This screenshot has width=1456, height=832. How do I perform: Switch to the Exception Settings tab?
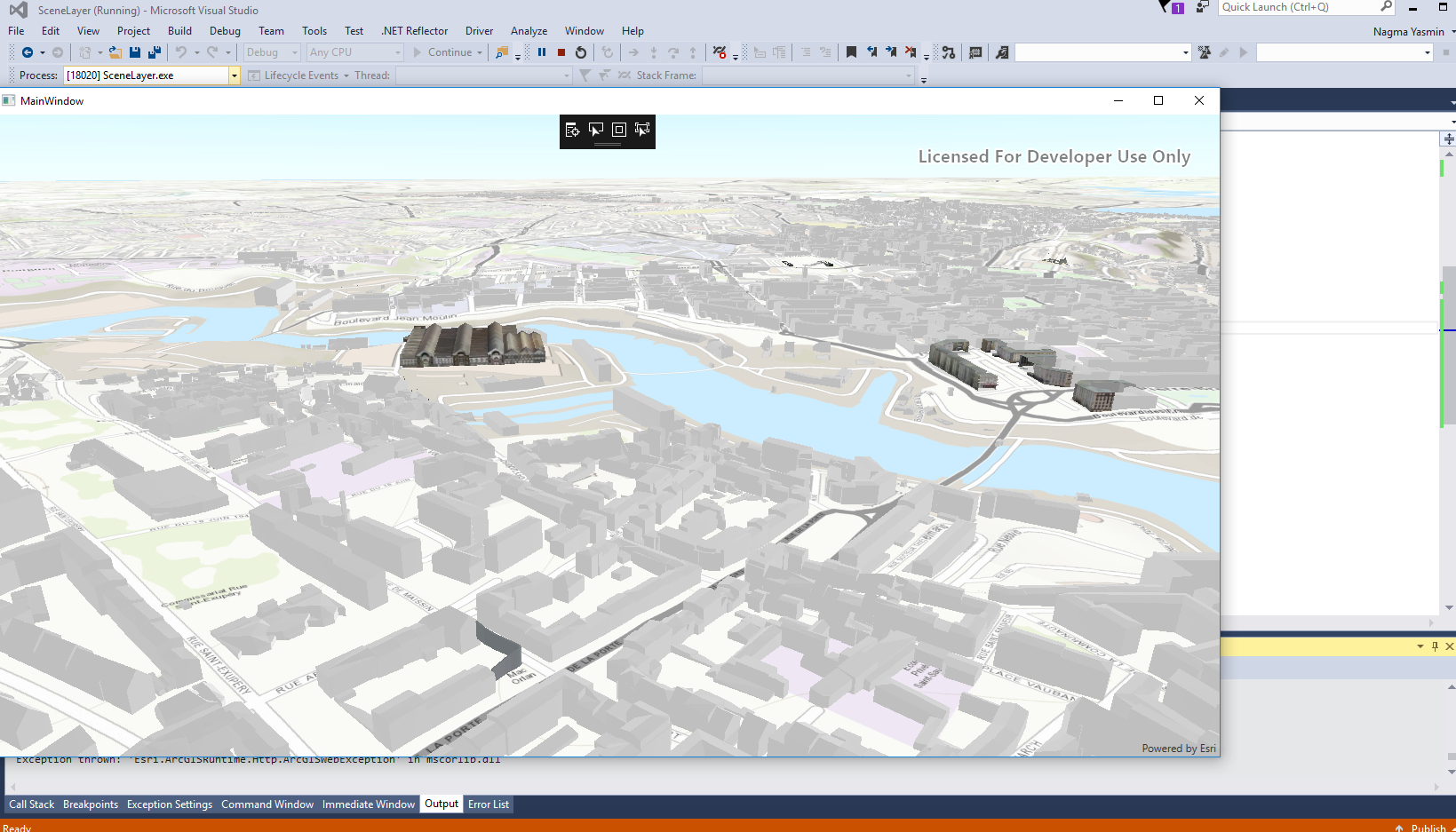(x=170, y=804)
